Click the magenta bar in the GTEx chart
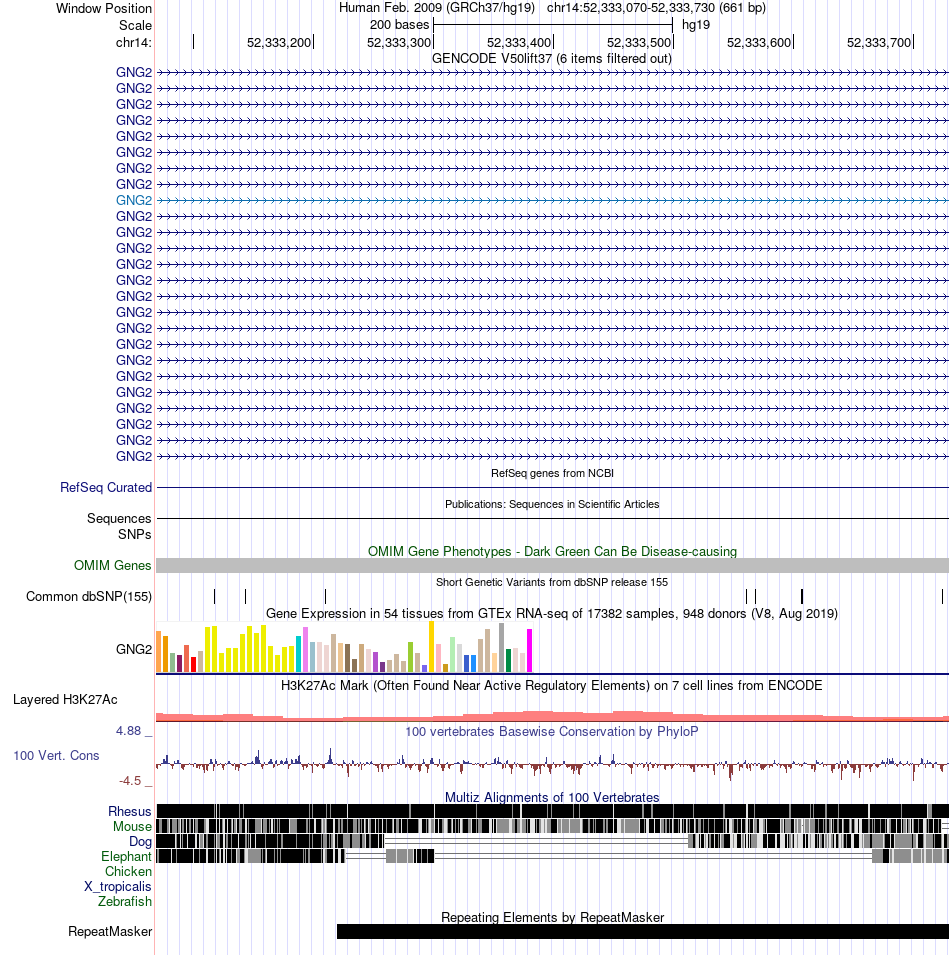 (x=530, y=650)
